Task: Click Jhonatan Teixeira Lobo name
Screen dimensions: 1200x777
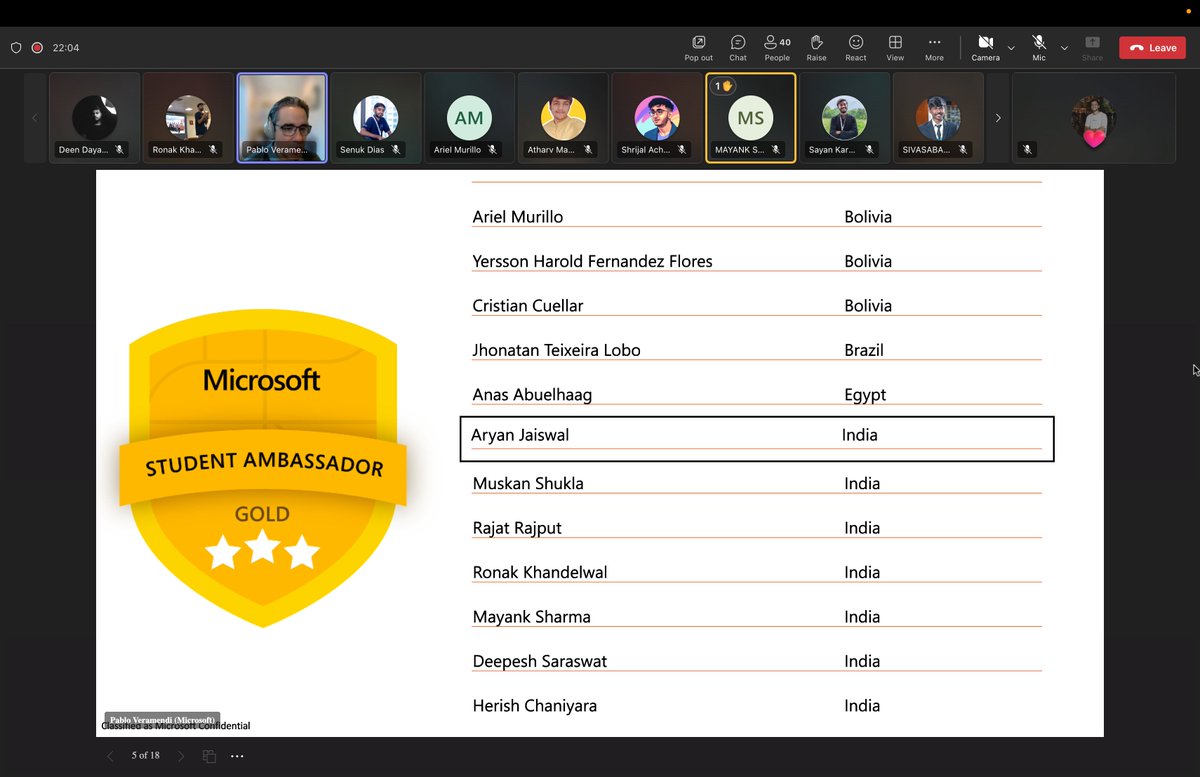Action: pyautogui.click(x=556, y=350)
